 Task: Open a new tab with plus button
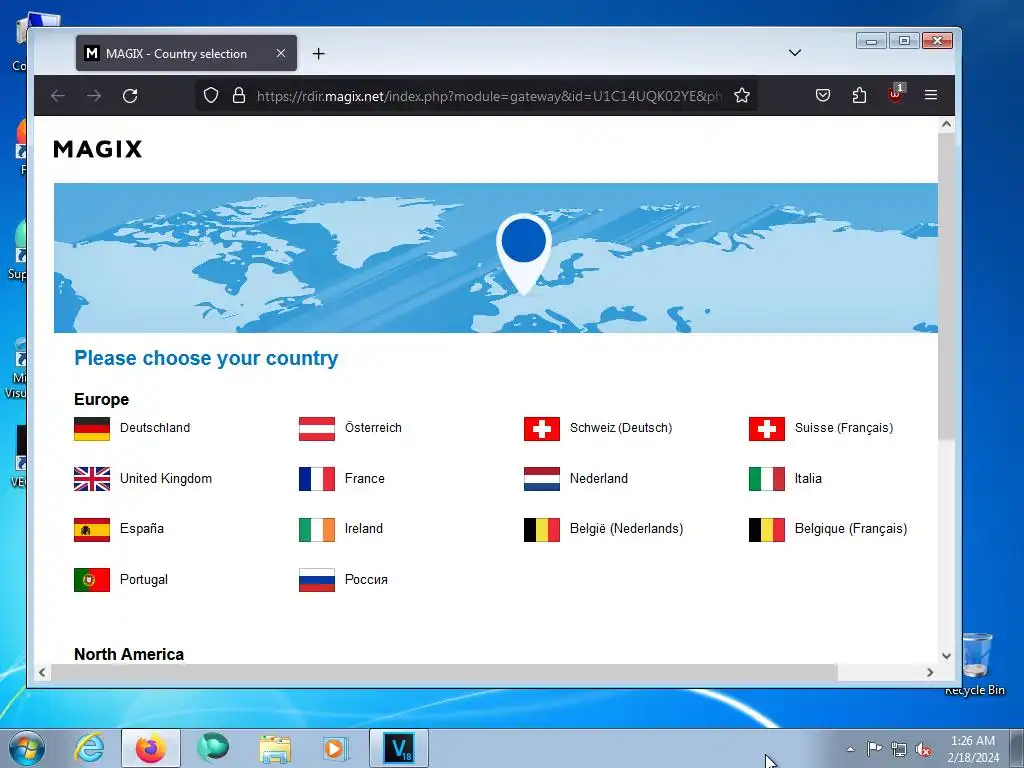(x=318, y=54)
